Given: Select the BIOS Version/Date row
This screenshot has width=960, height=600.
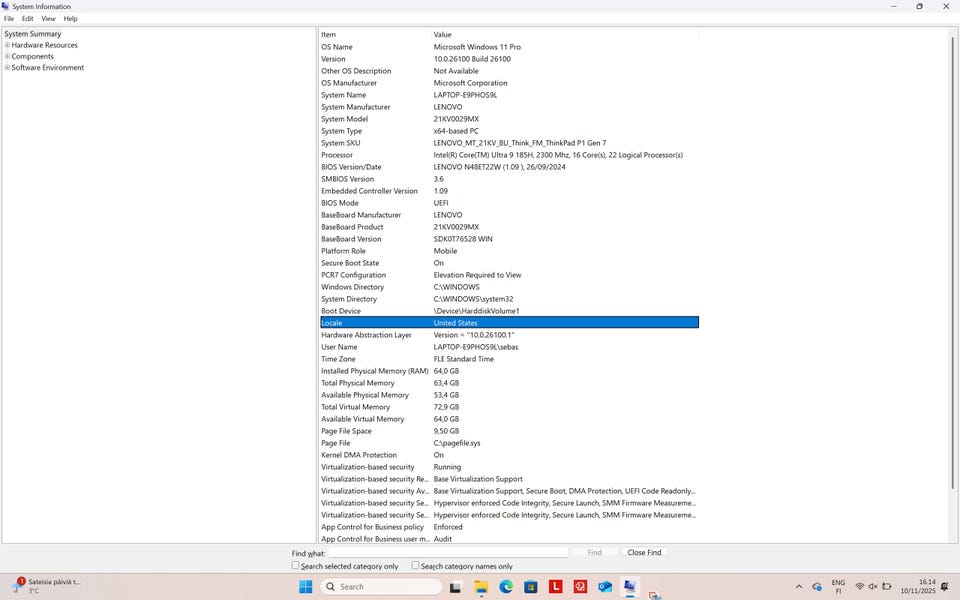Looking at the screenshot, I should [x=509, y=167].
